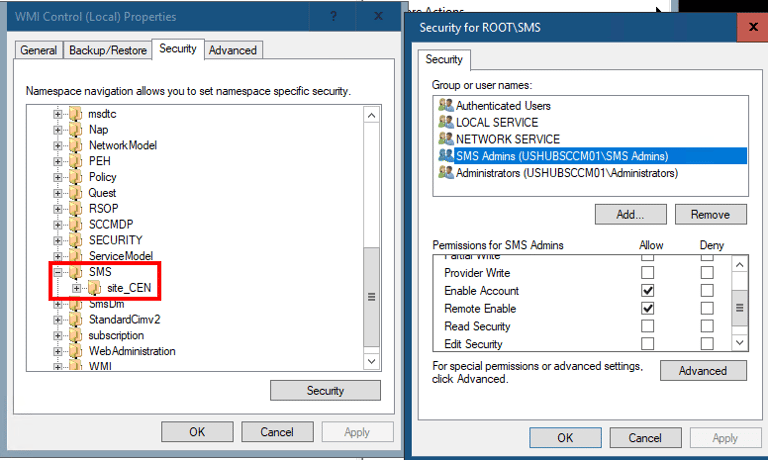Uncheck Allow for Enable Account

pos(648,290)
